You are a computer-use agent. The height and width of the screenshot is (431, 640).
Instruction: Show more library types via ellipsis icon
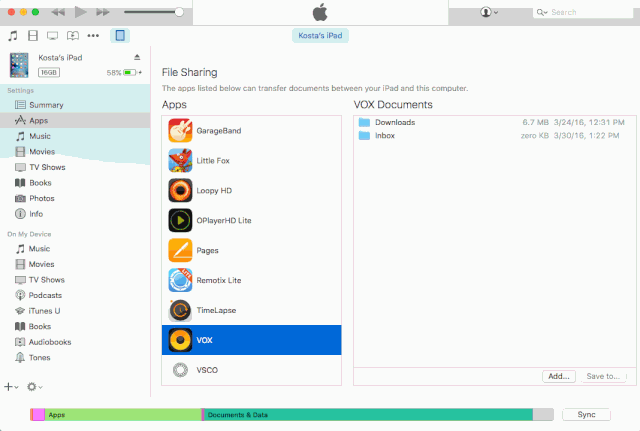coord(93,36)
